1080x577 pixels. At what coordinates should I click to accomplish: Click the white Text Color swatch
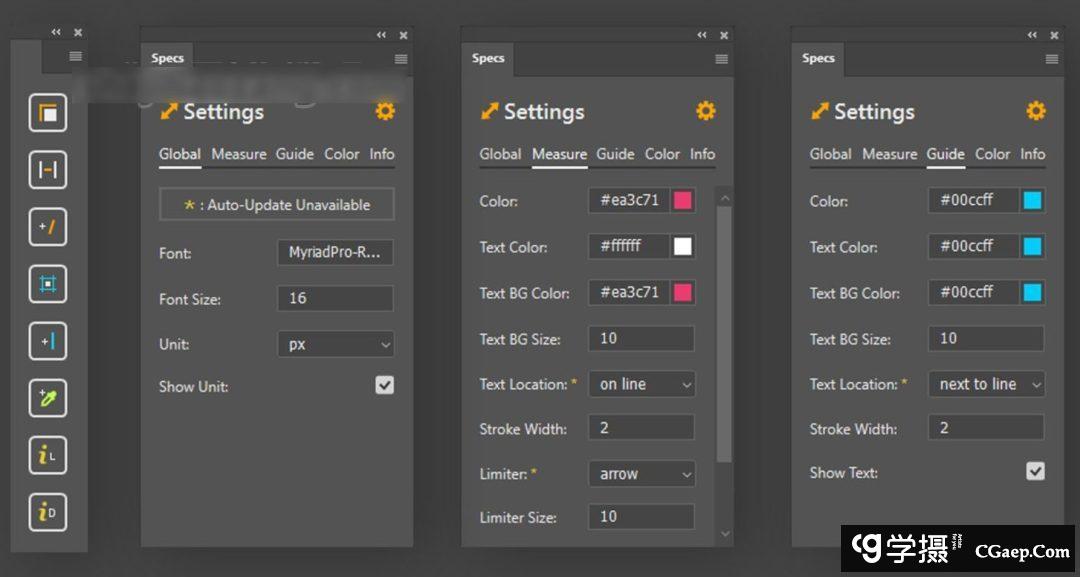click(x=683, y=247)
